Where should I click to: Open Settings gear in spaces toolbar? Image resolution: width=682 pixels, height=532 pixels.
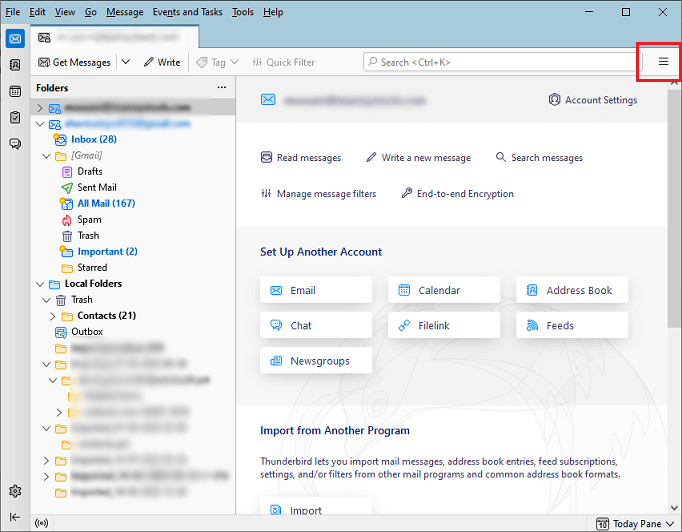[x=15, y=491]
